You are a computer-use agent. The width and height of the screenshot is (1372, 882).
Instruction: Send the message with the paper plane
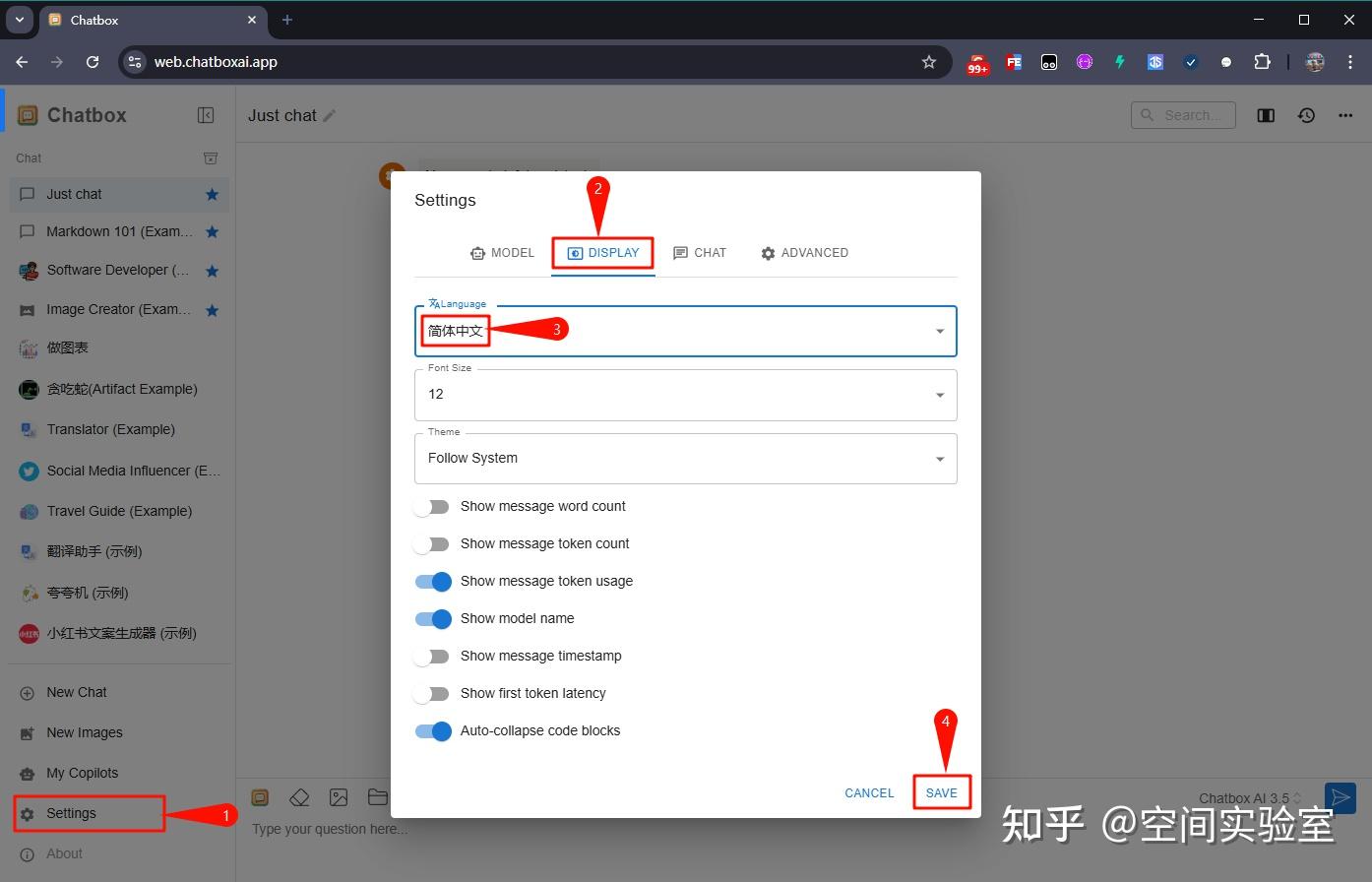(x=1340, y=797)
